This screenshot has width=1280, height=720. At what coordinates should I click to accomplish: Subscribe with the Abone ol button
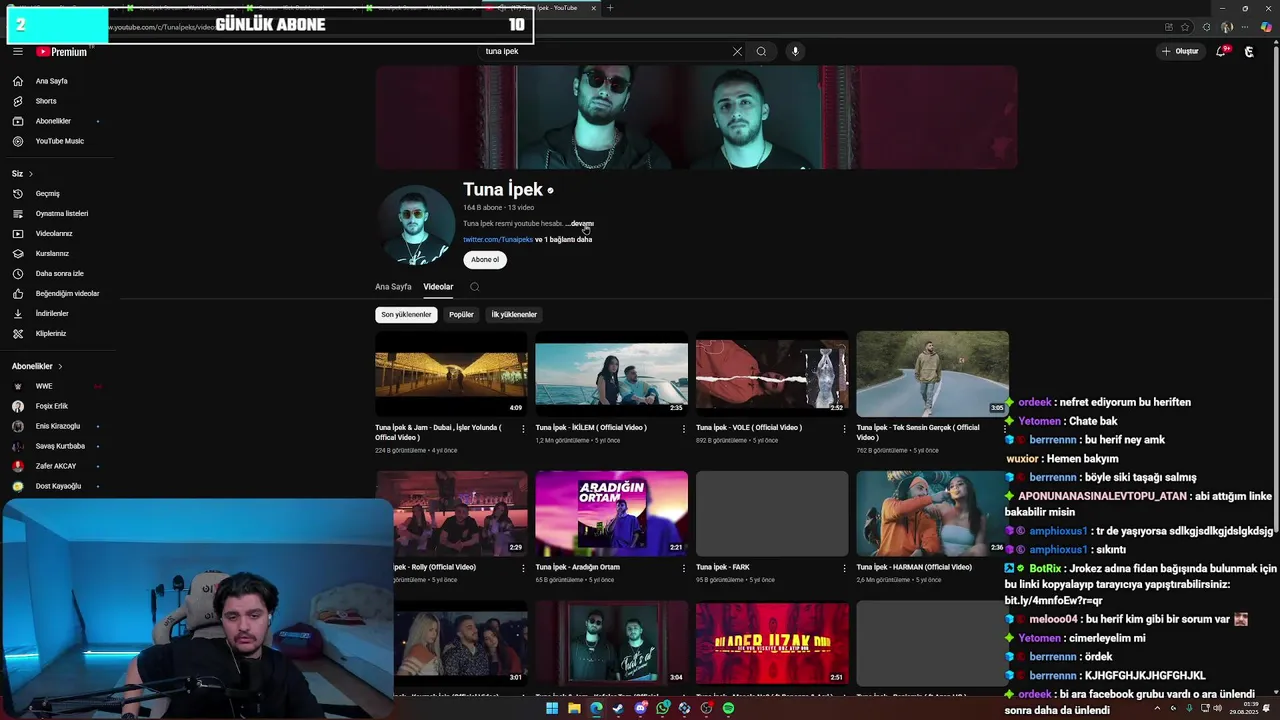pyautogui.click(x=485, y=260)
